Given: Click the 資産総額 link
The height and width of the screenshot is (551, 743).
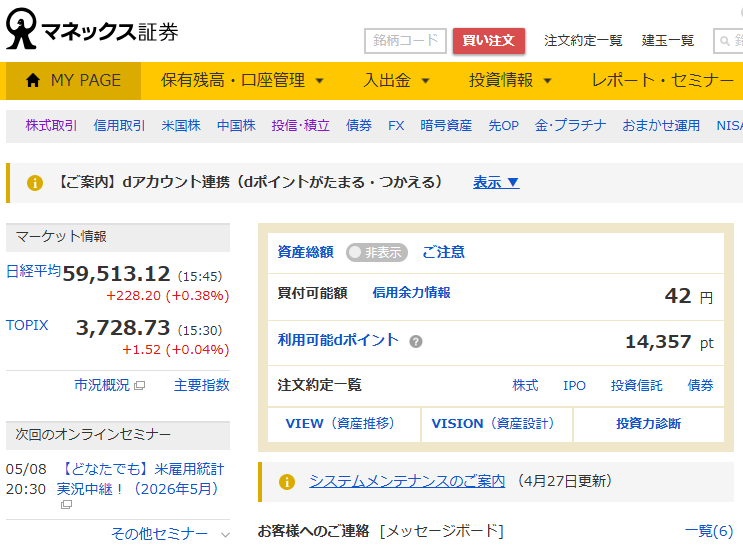Looking at the screenshot, I should pos(306,253).
